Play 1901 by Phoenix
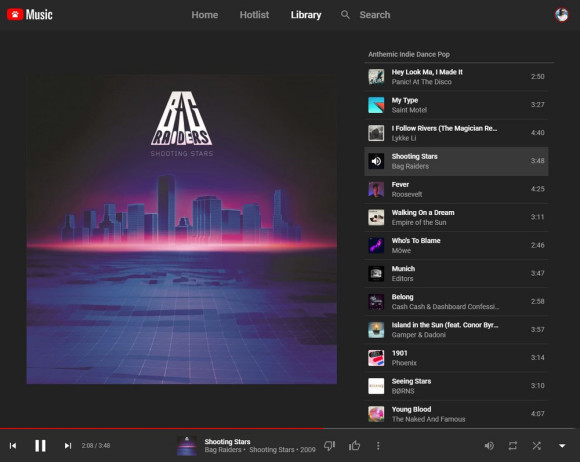580x462 pixels. [x=456, y=358]
